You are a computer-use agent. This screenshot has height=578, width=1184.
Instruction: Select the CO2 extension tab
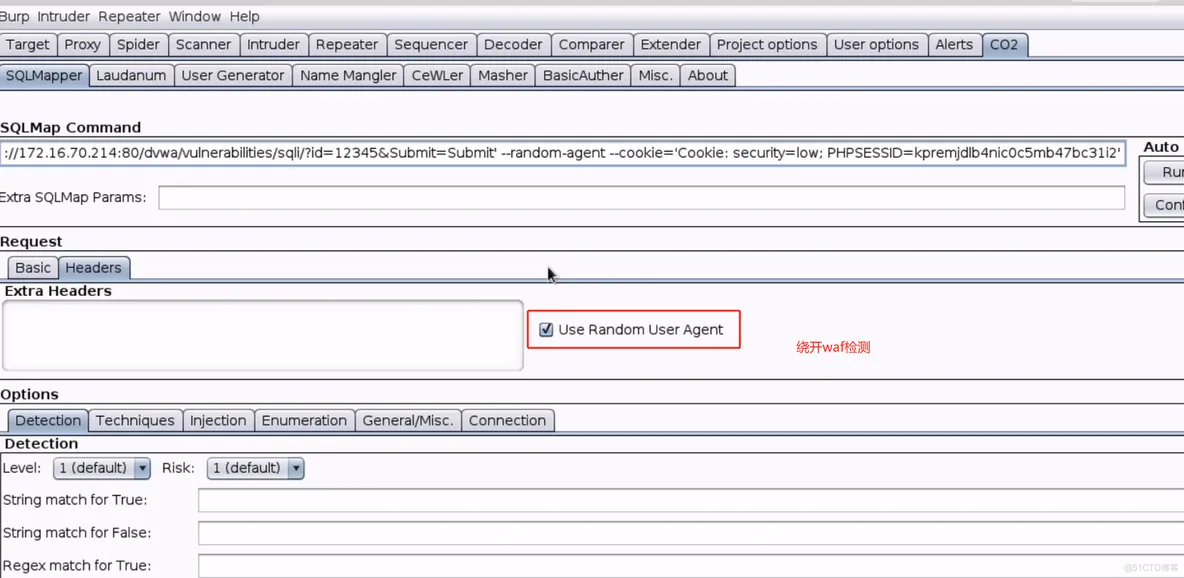click(x=1004, y=44)
